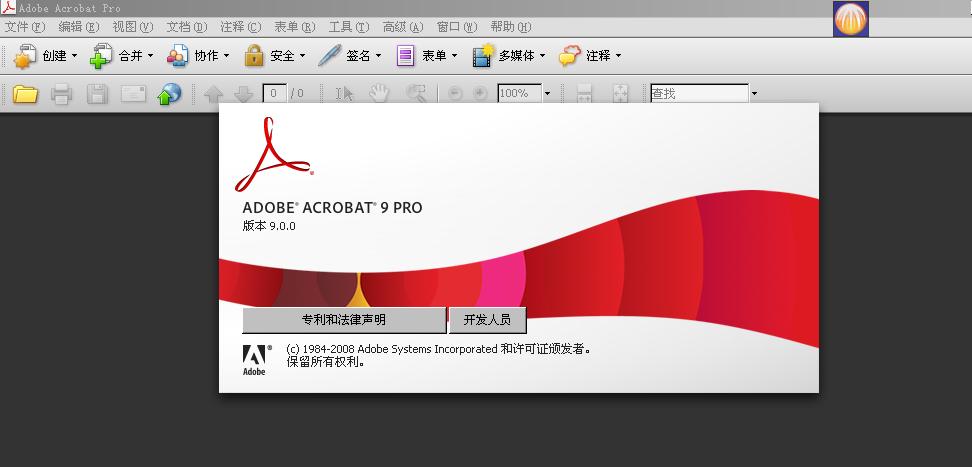Open the 表单(R) menu
972x467 pixels.
click(294, 27)
